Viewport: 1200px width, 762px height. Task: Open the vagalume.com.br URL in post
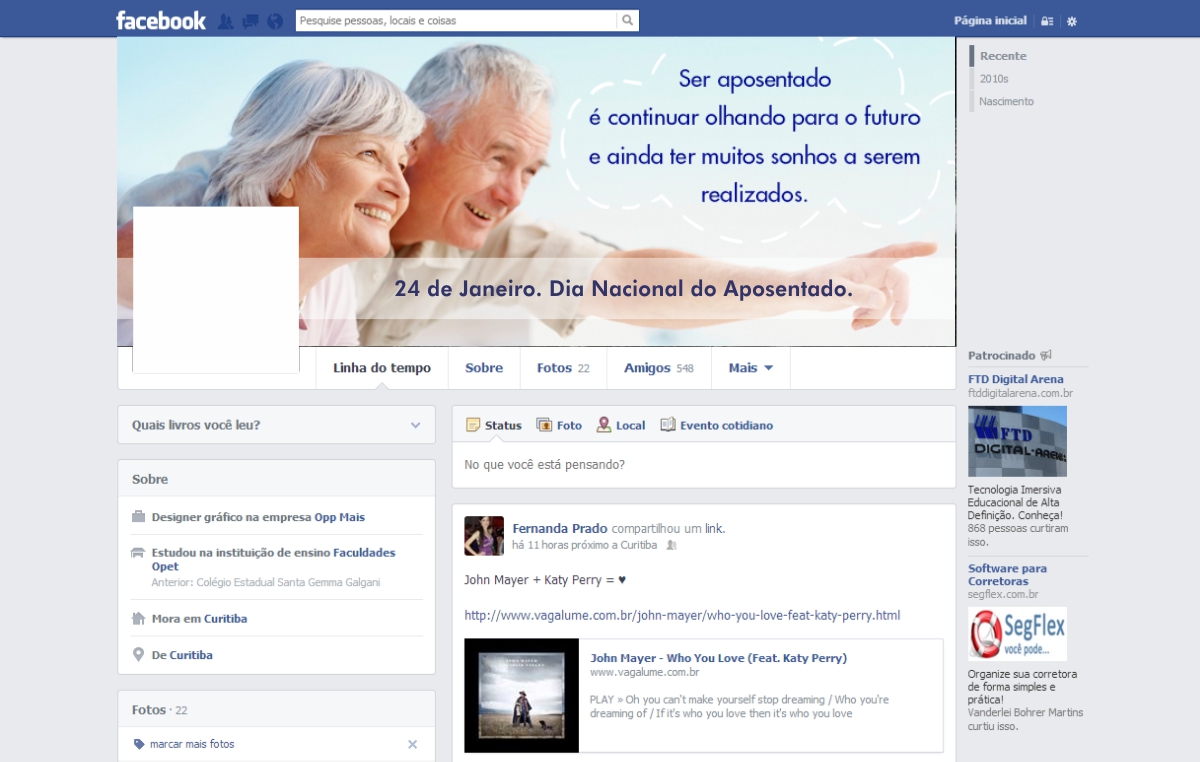coord(682,615)
